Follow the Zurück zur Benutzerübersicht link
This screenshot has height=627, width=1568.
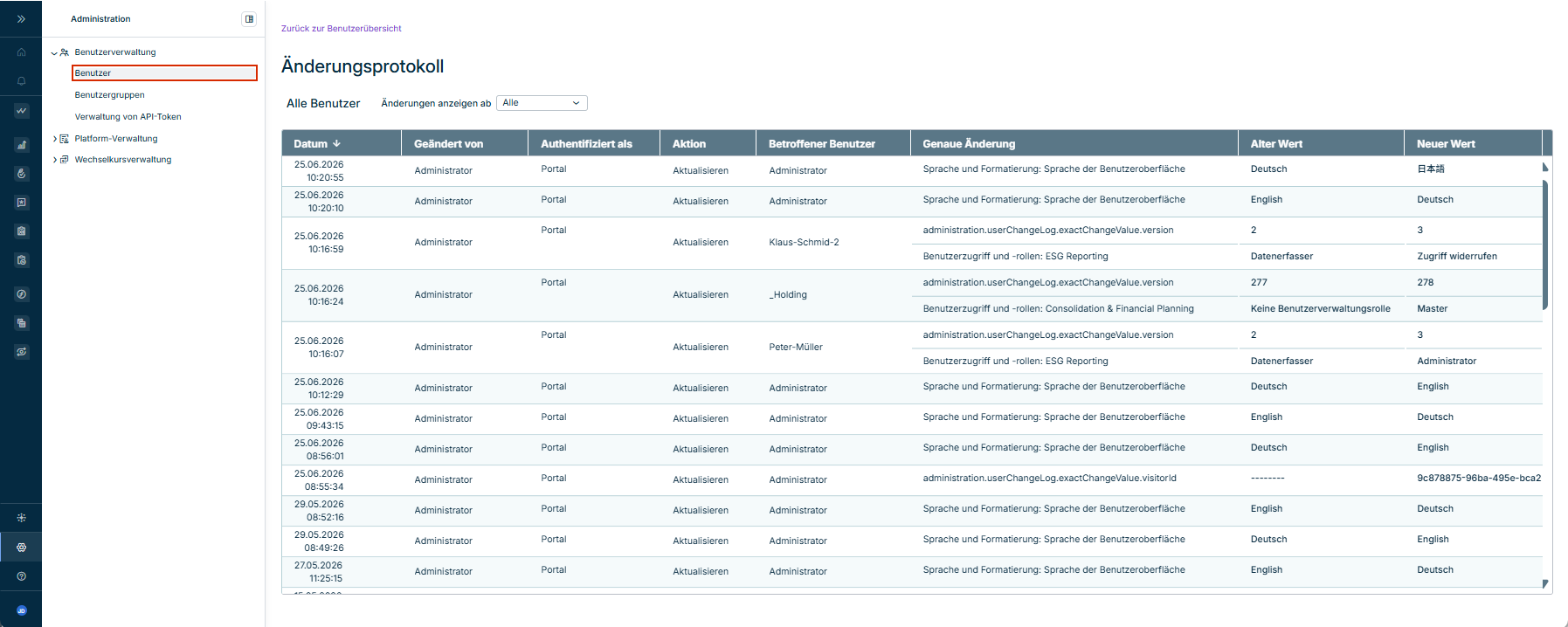(x=342, y=29)
